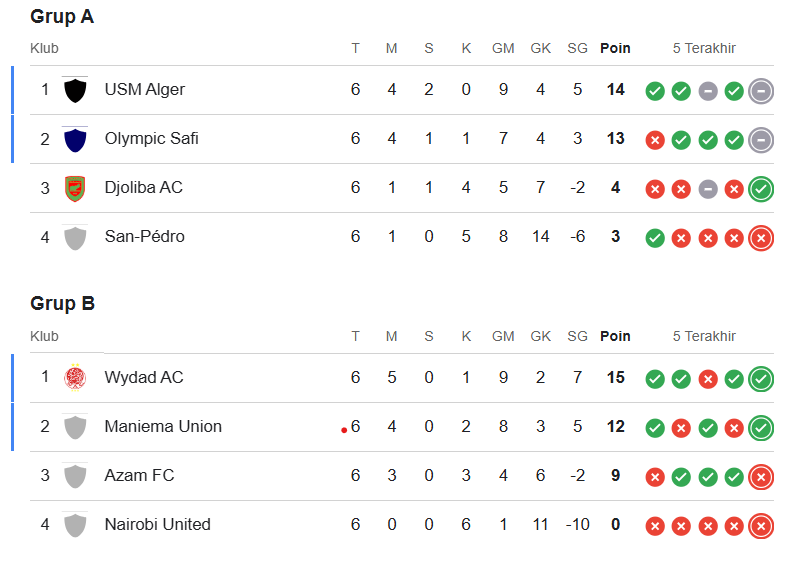Click San-Pédro's first green win icon
Screen dimensions: 805x565
[x=655, y=237]
